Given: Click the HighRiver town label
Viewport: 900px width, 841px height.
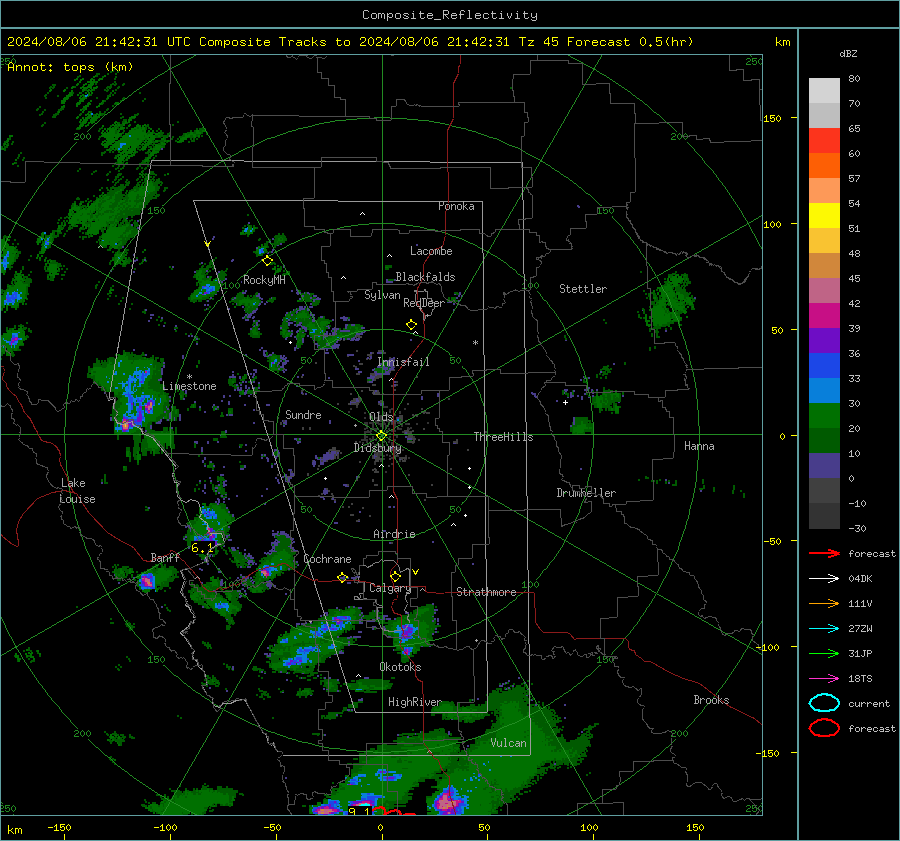Looking at the screenshot, I should pos(414,702).
